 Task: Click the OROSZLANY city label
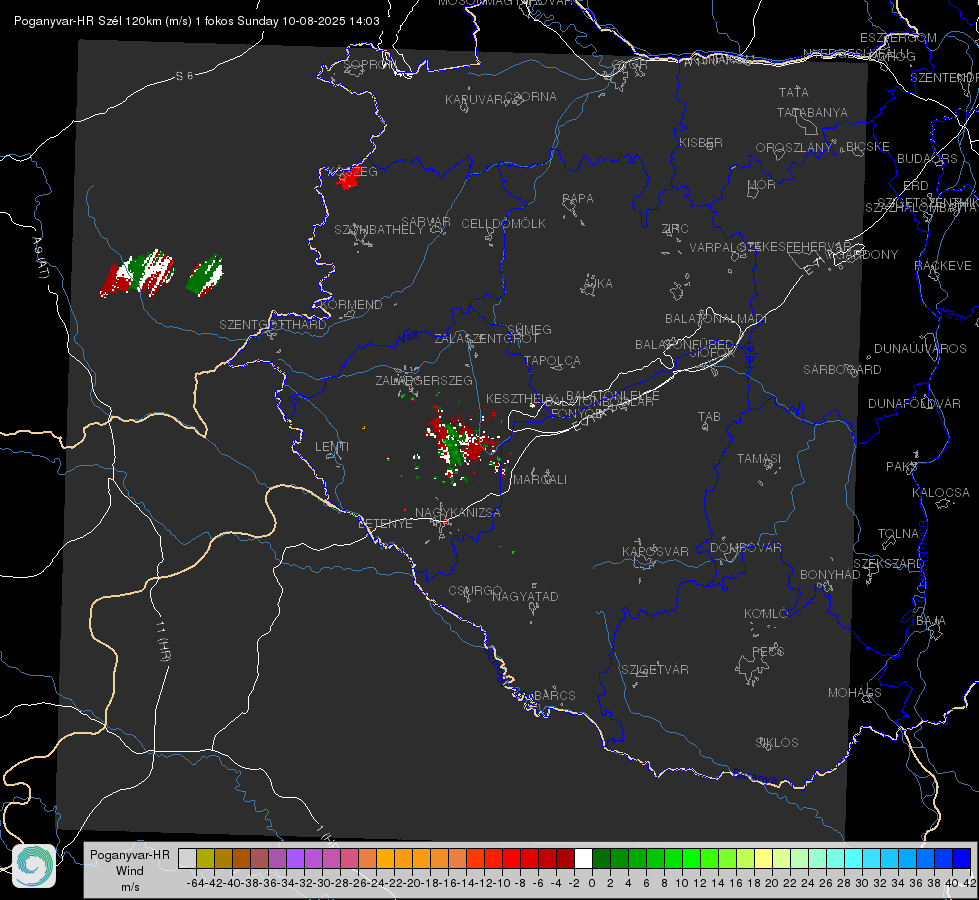coord(794,148)
